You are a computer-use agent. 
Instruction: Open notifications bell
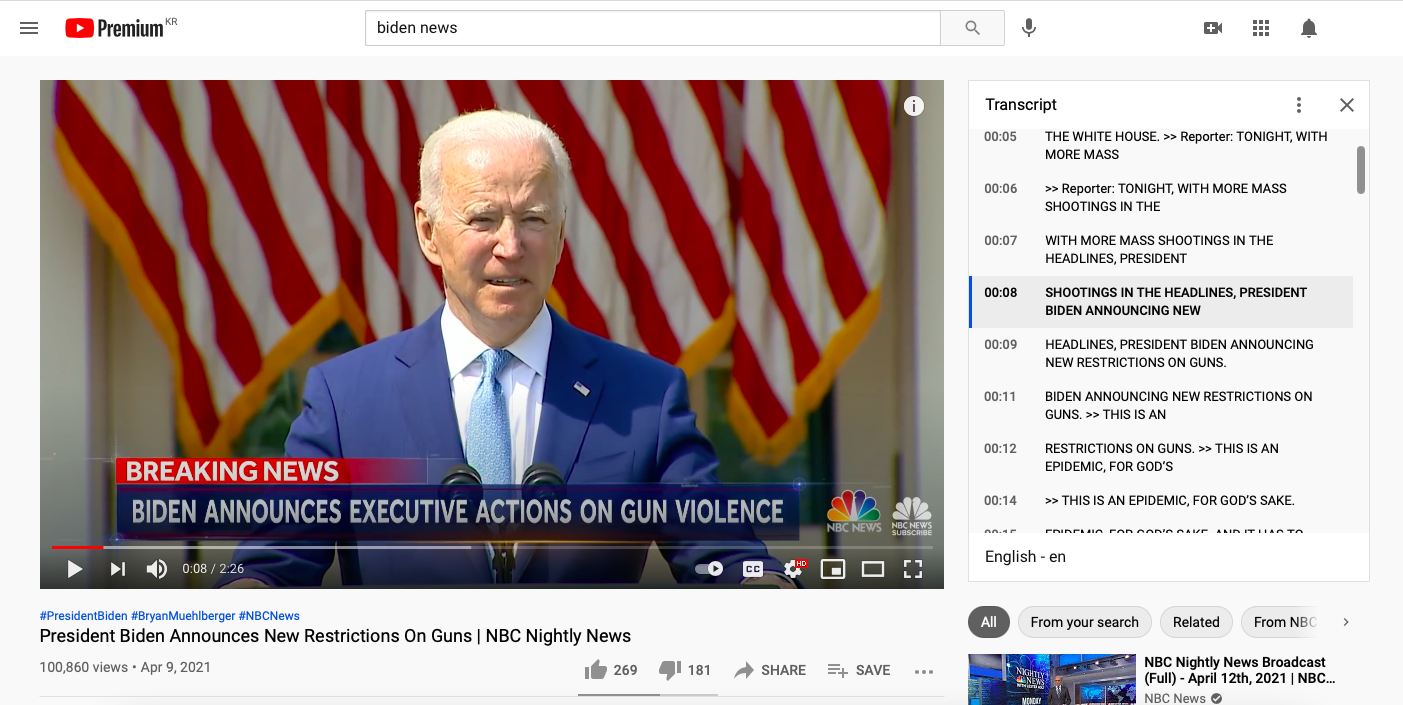click(1309, 28)
